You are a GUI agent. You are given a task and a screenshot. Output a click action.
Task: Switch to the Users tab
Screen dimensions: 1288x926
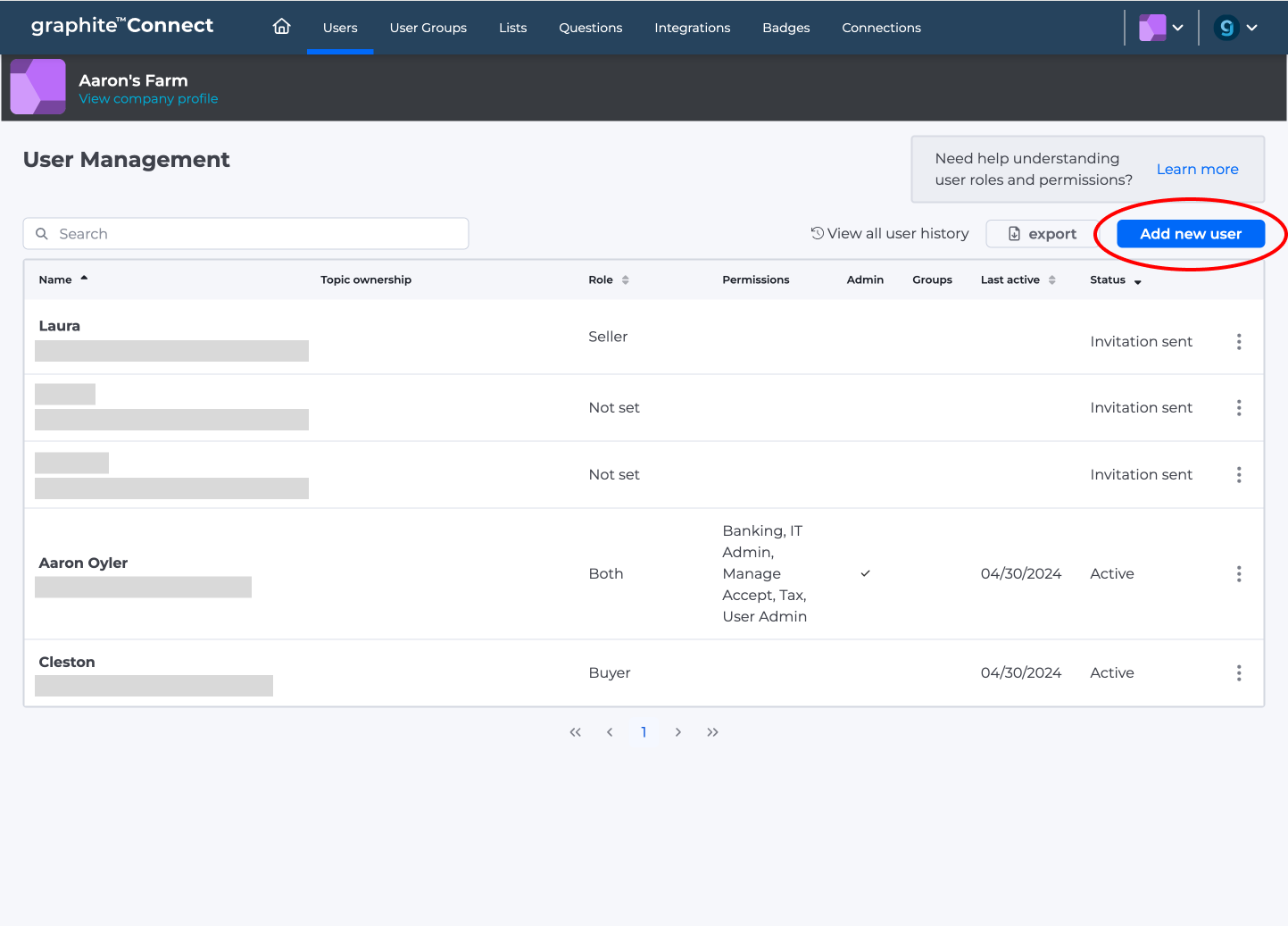pos(340,28)
